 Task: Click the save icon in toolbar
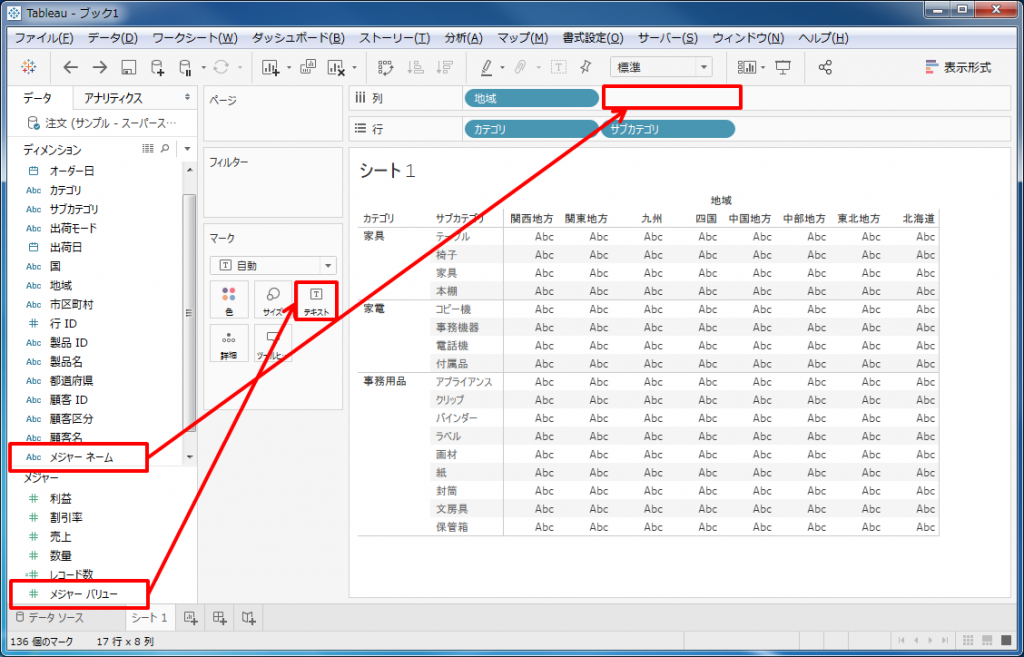128,67
